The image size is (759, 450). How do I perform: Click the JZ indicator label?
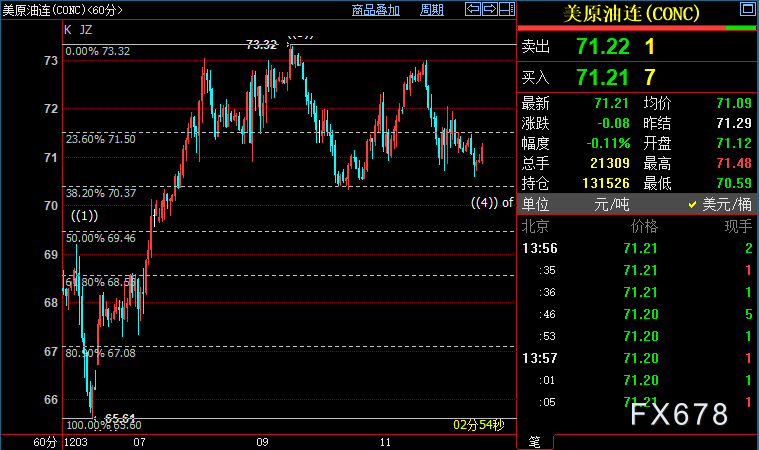86,30
